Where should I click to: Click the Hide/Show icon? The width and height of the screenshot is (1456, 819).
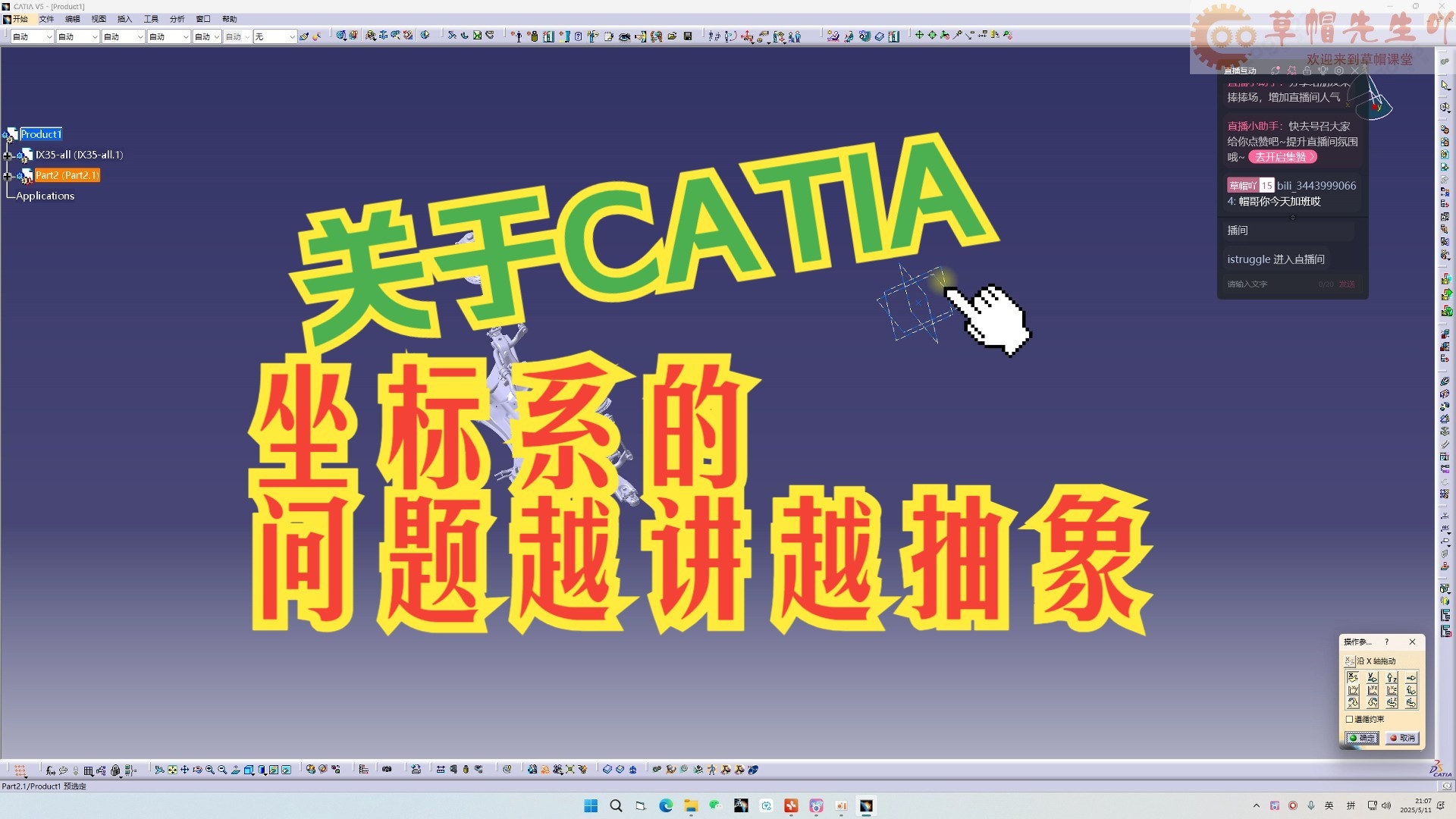point(274,770)
